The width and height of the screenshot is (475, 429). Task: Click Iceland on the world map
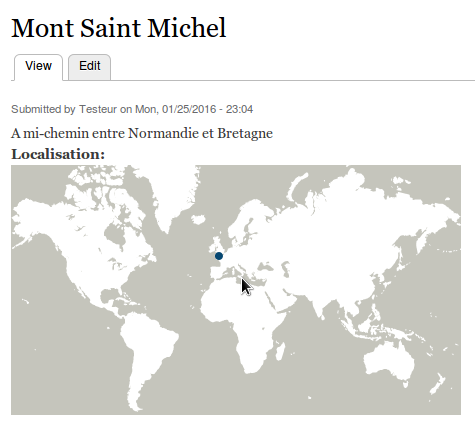pos(198,219)
